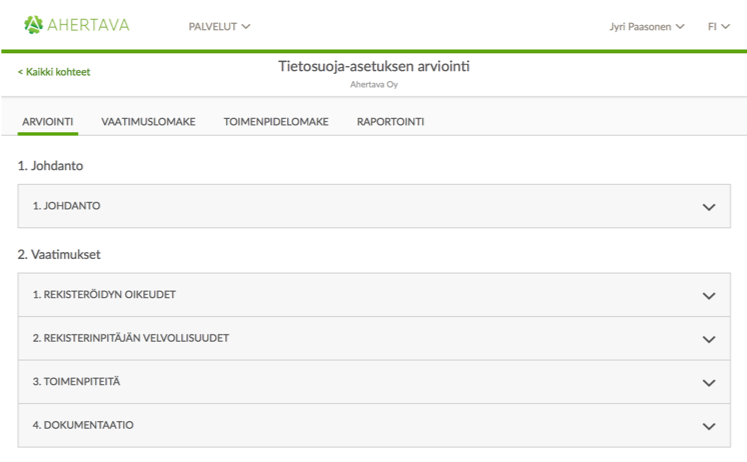Expand the Toimenpiteitä chevron arrow
Screen dimensions: 747x462
pyautogui.click(x=709, y=382)
